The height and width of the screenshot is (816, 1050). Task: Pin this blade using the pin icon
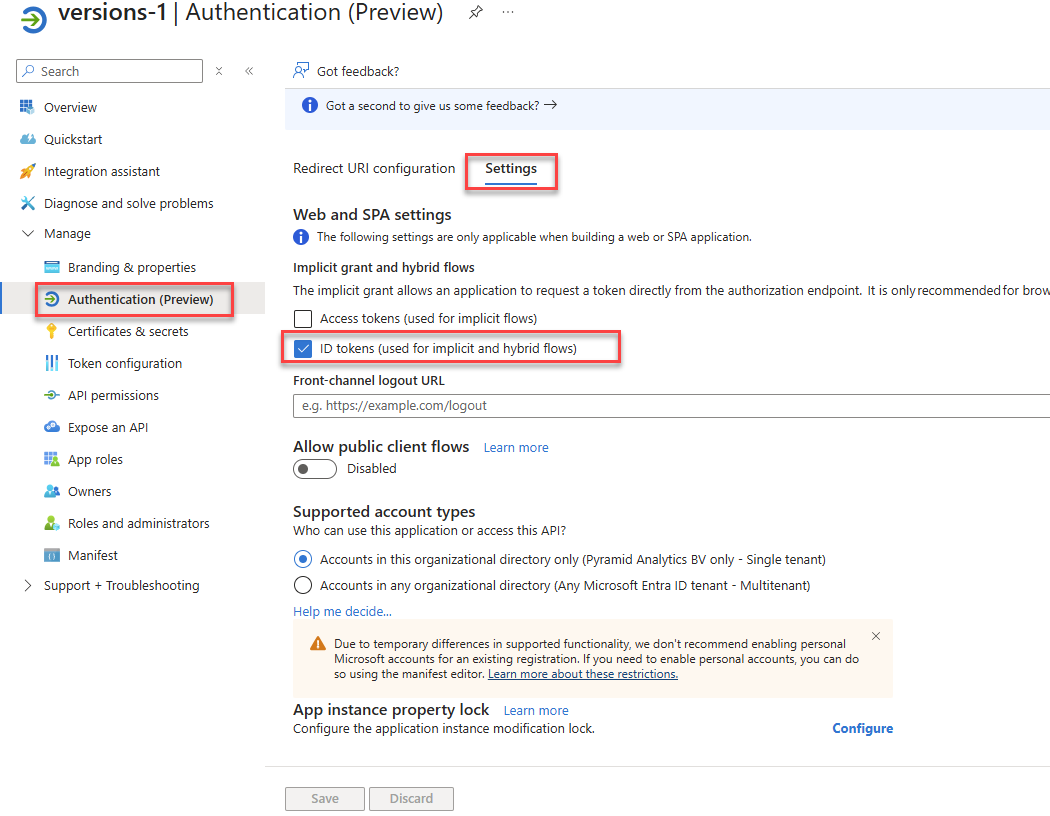tap(476, 12)
